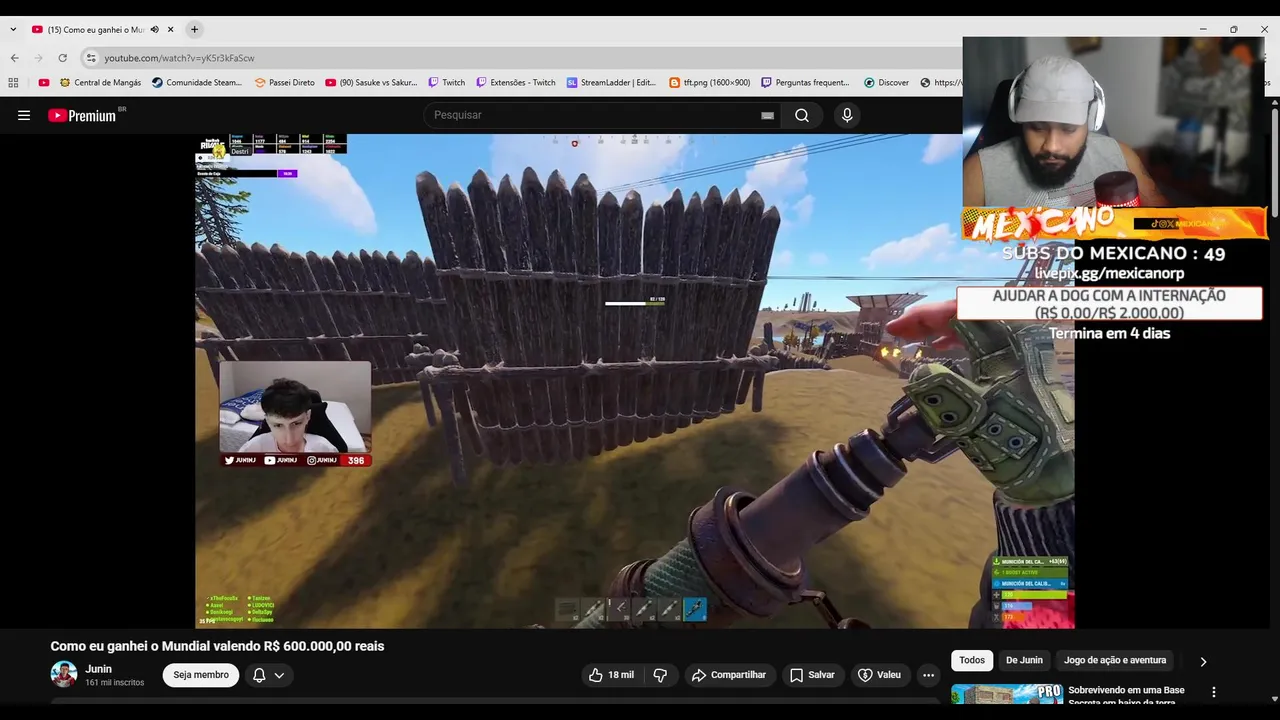Click the magnifier search button
1280x720 pixels.
coord(802,115)
